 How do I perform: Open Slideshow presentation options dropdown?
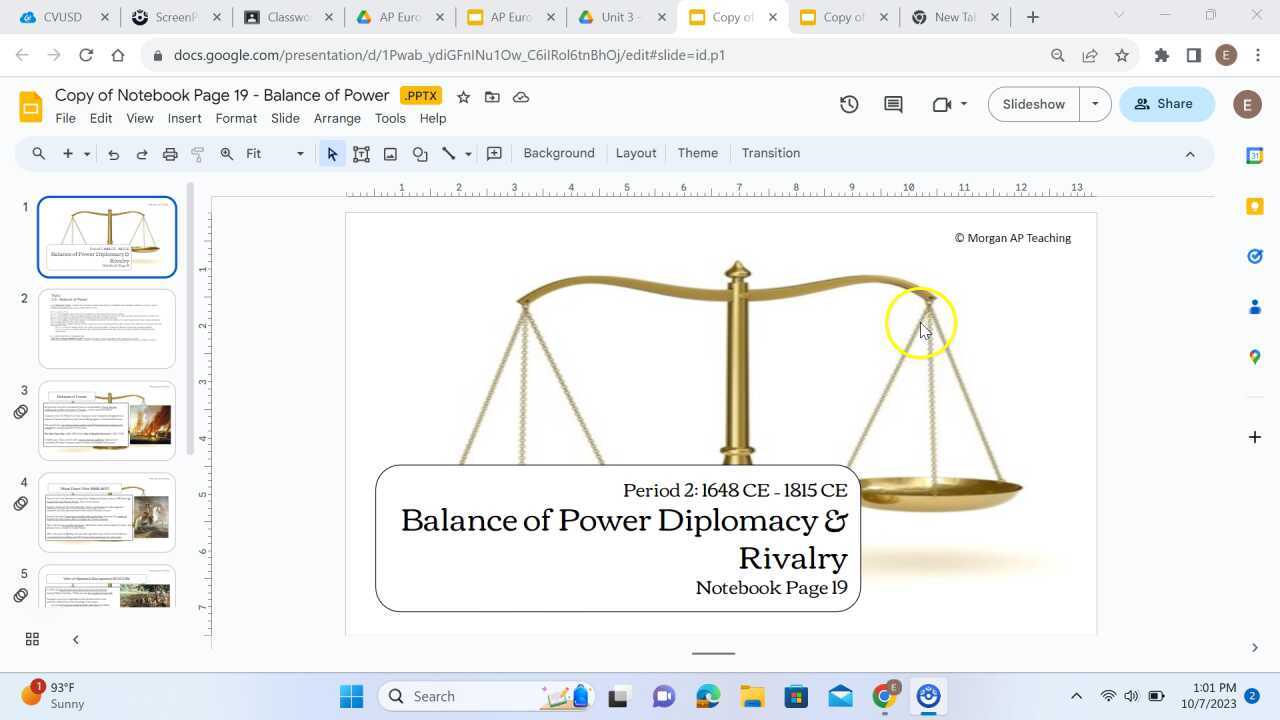(x=1094, y=103)
